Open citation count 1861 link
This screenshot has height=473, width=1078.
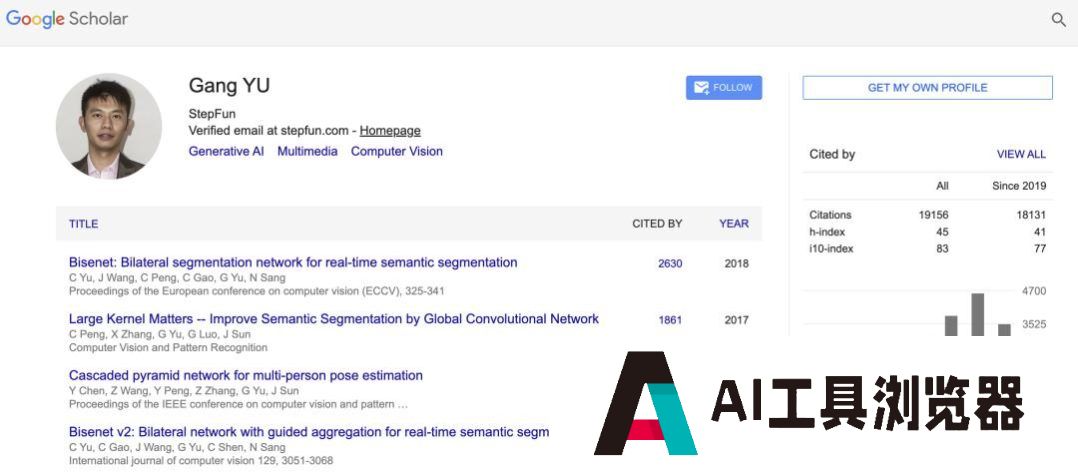point(670,320)
